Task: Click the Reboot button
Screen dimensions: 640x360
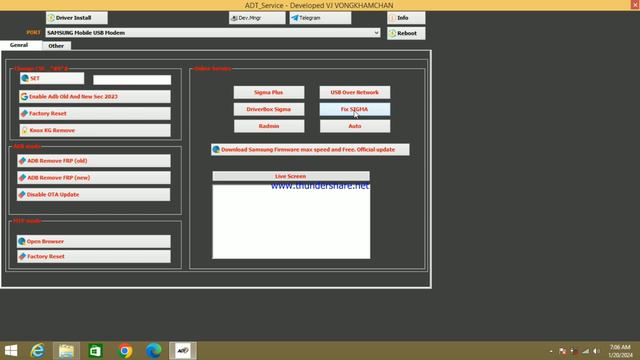Action: (406, 33)
